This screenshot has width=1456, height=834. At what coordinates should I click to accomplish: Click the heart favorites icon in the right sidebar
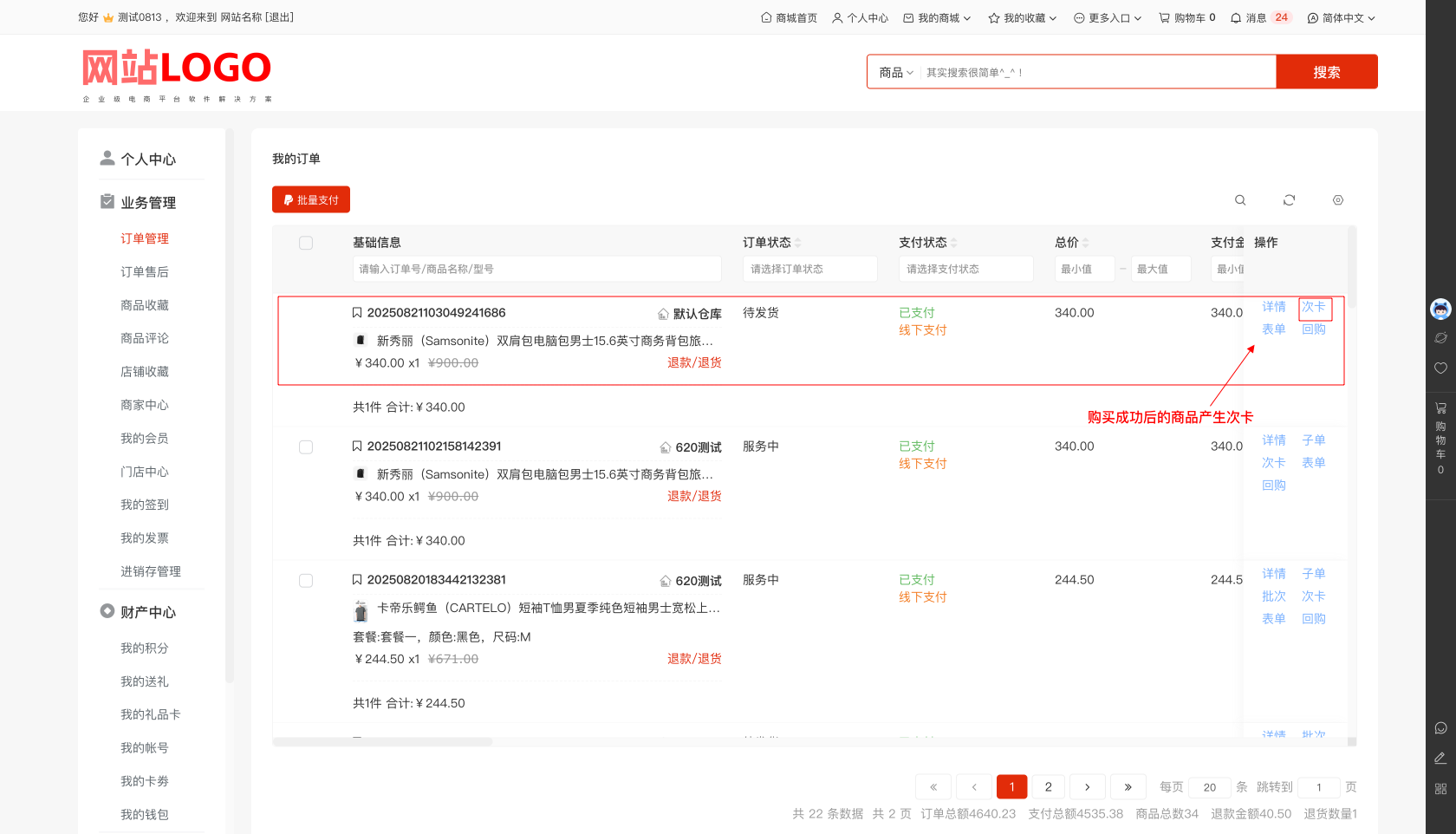pyautogui.click(x=1440, y=368)
